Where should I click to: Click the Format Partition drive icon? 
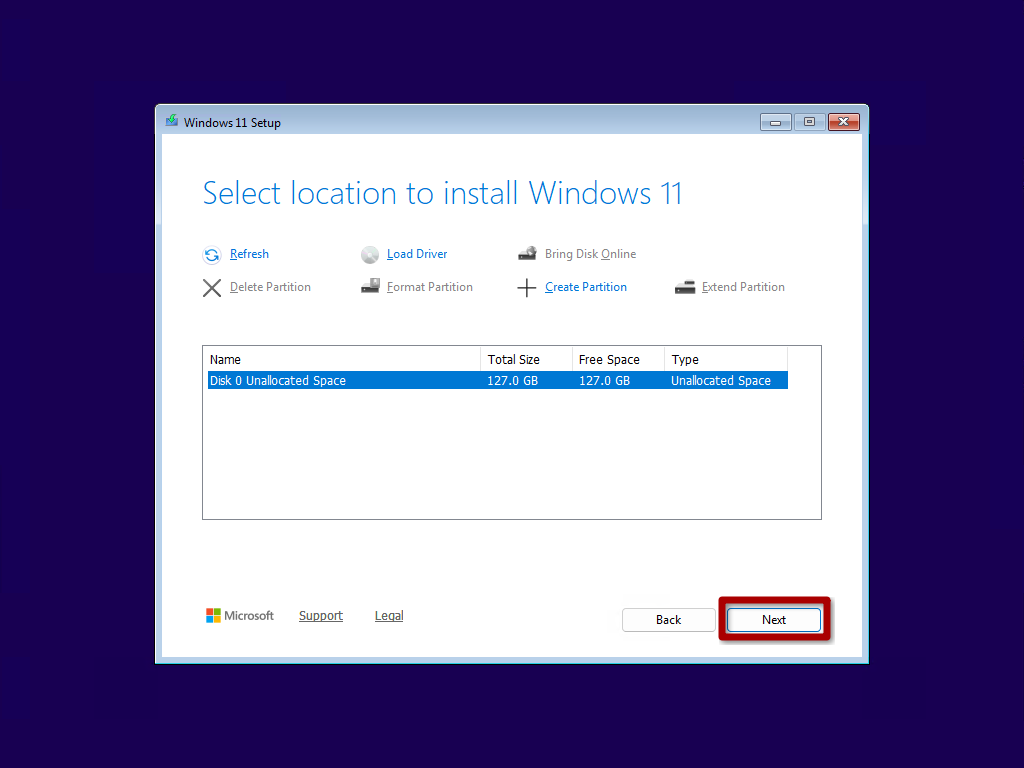click(x=370, y=286)
